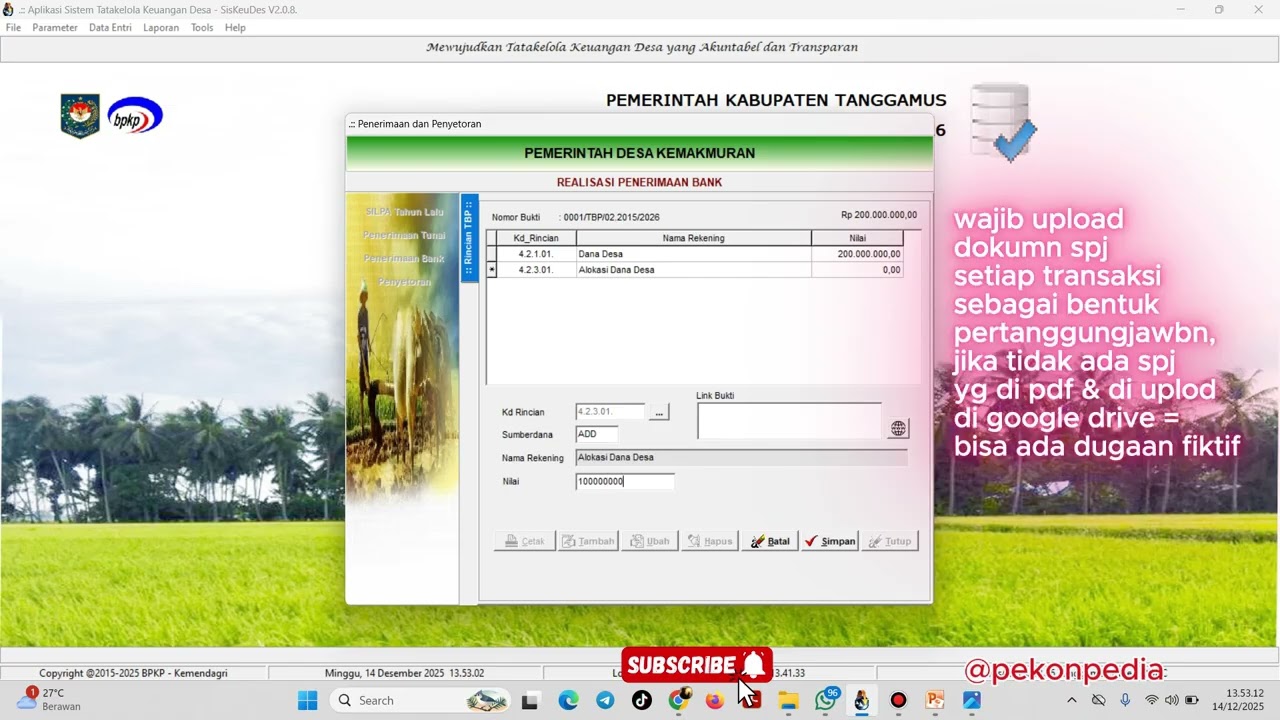Viewport: 1280px width, 720px height.
Task: Click the microphone tray icon
Action: point(1125,700)
